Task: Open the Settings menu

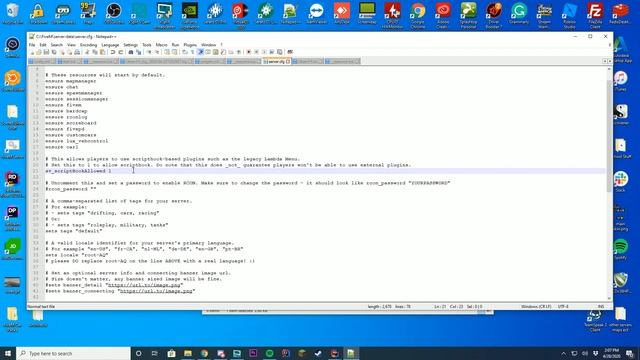Action: coord(131,45)
